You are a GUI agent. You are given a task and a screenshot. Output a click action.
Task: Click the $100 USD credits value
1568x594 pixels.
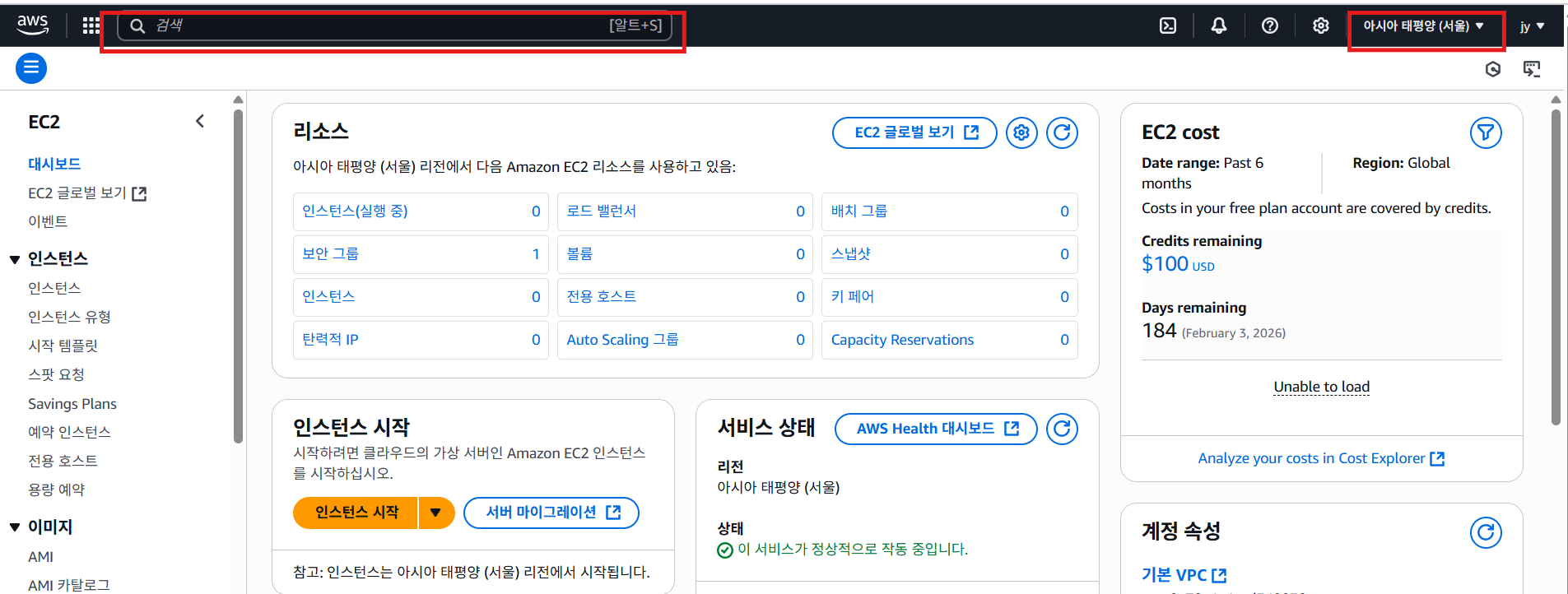point(1178,264)
